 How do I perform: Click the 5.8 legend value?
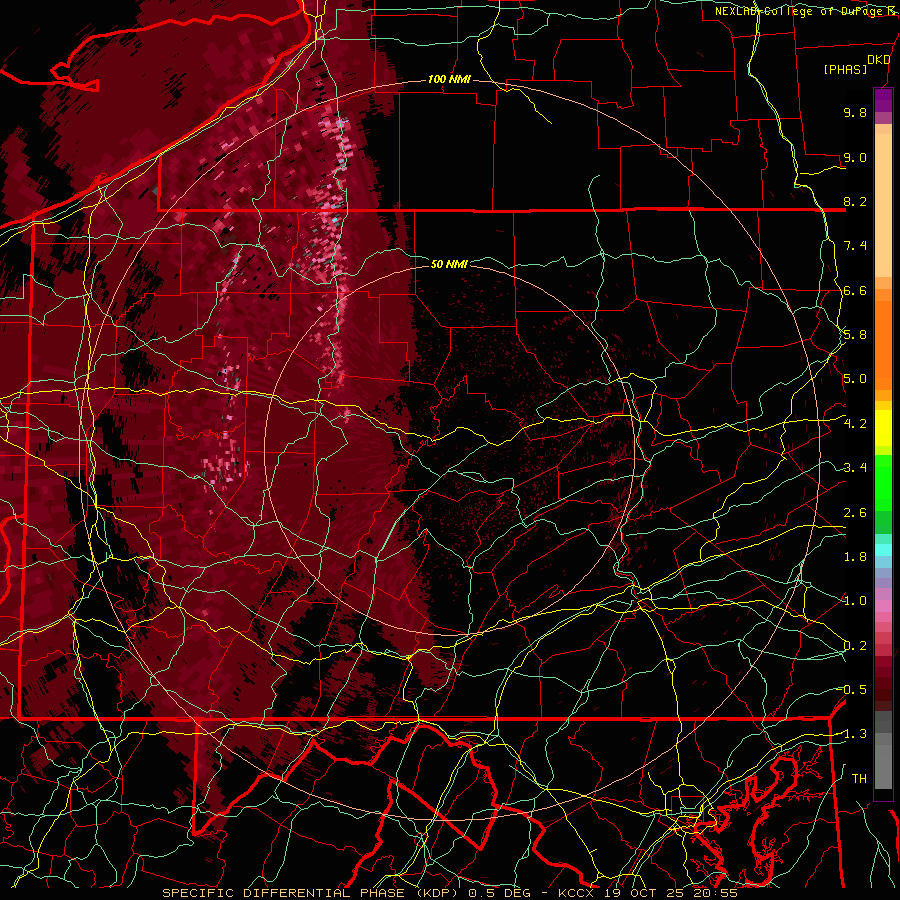pos(855,335)
